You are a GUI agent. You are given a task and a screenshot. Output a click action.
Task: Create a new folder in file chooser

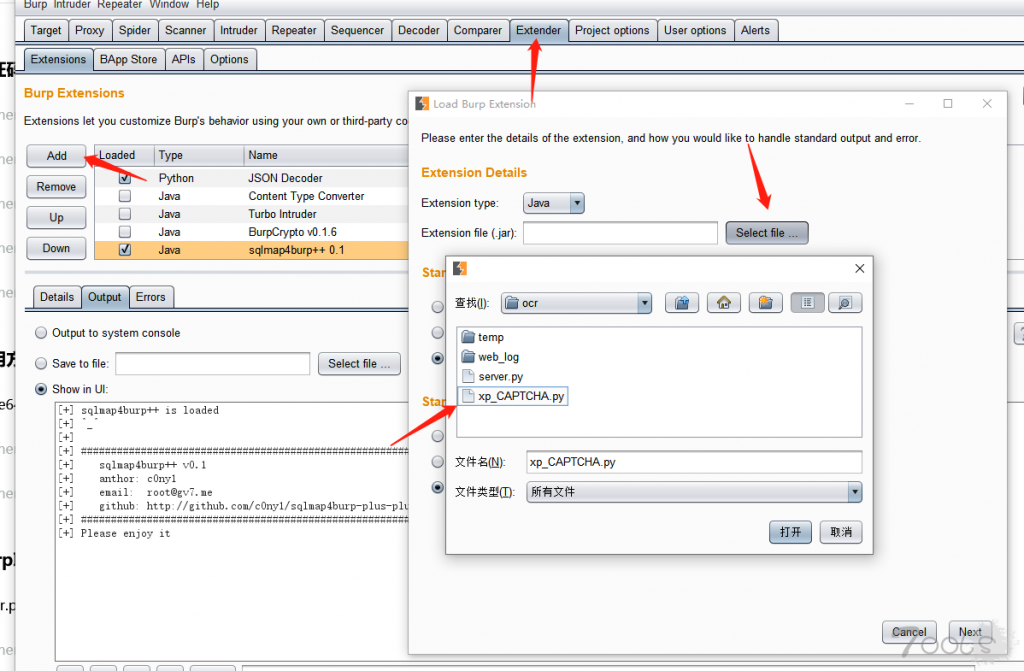765,303
